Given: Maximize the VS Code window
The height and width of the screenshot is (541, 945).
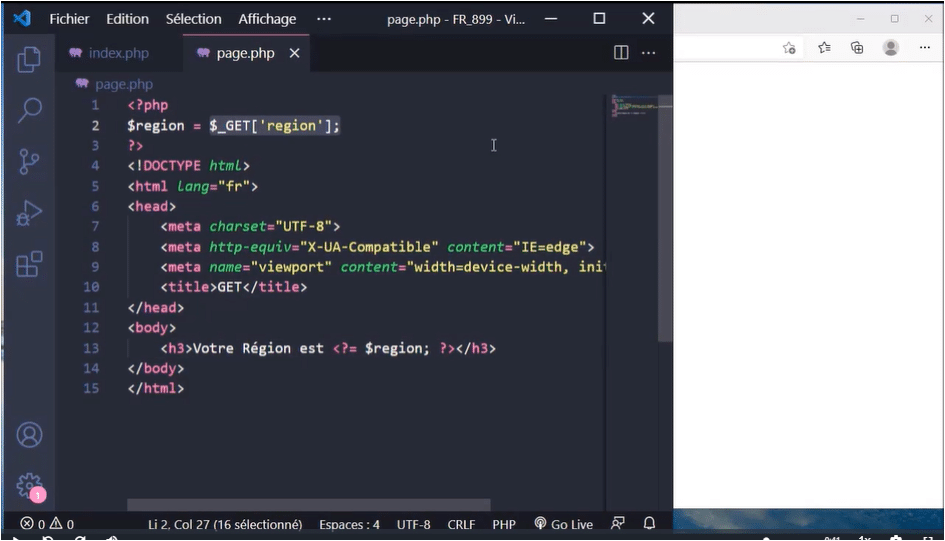Looking at the screenshot, I should 599,19.
